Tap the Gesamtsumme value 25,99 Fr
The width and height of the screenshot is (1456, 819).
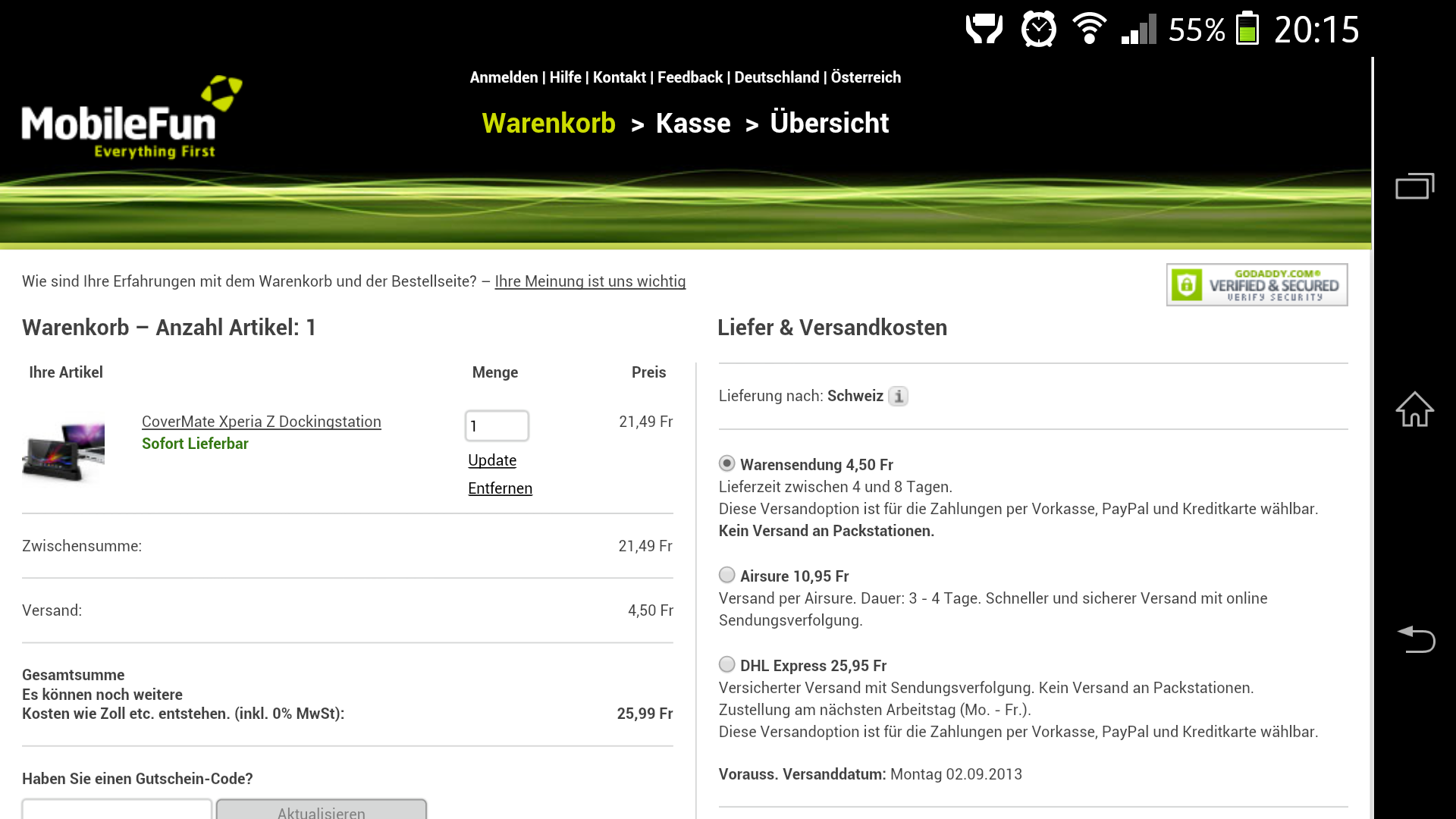tap(645, 714)
